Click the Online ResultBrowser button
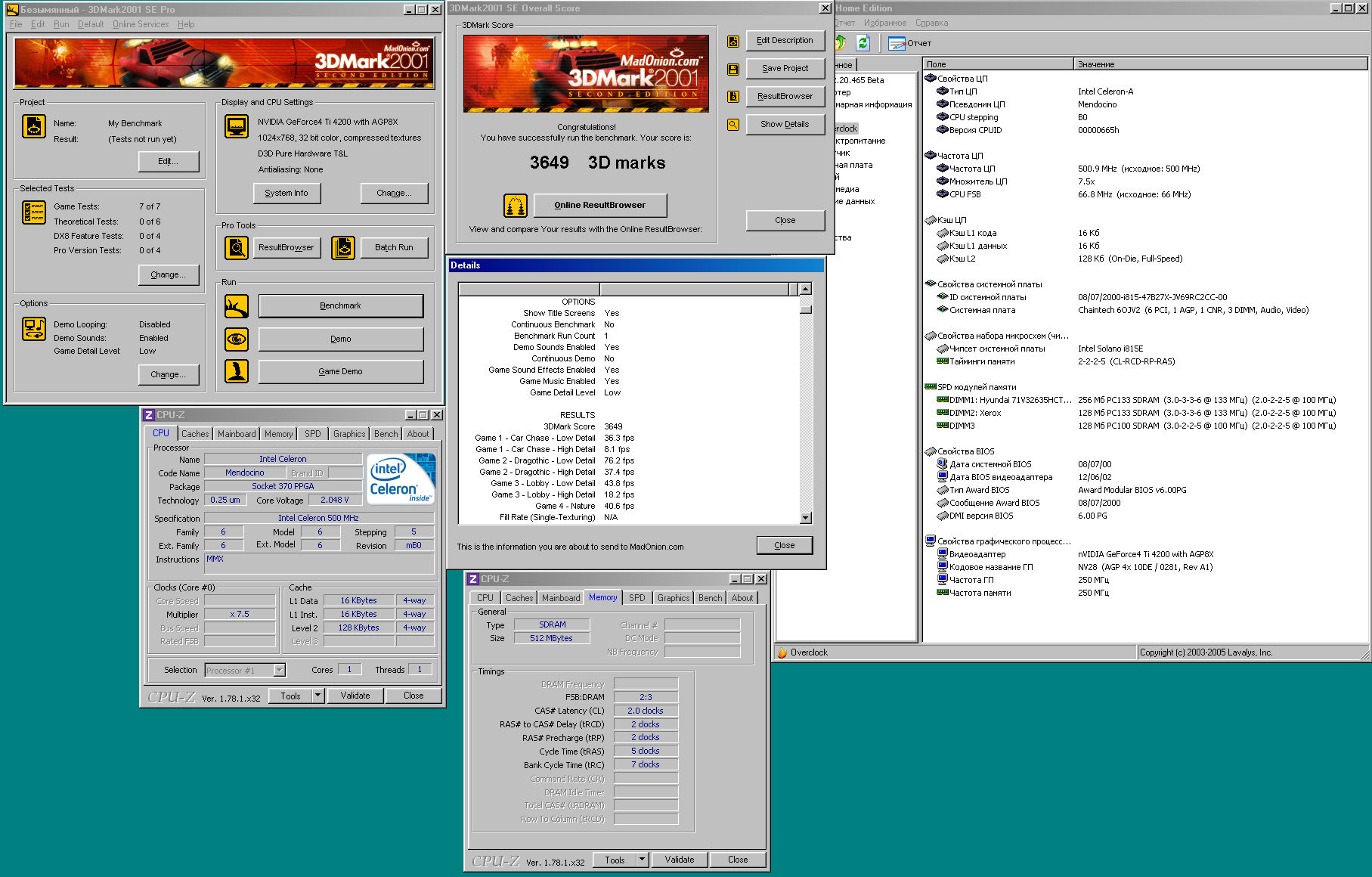The height and width of the screenshot is (877, 1372). 600,205
